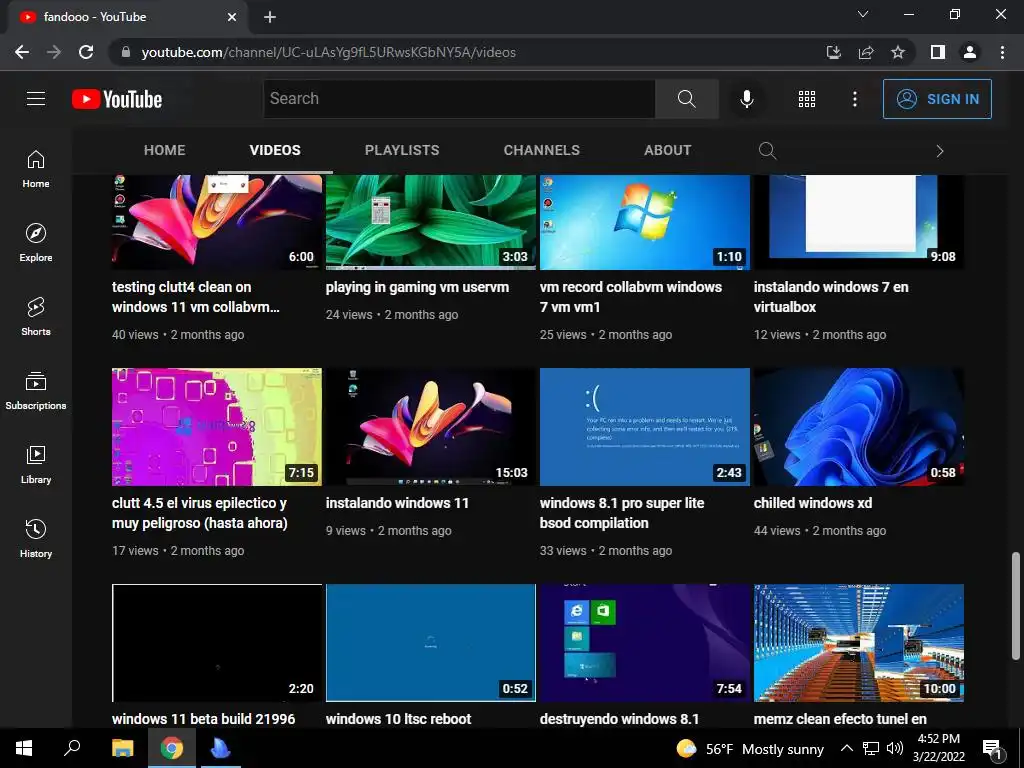
Task: Click the 2:43 blue screen thumbnail
Action: (645, 427)
